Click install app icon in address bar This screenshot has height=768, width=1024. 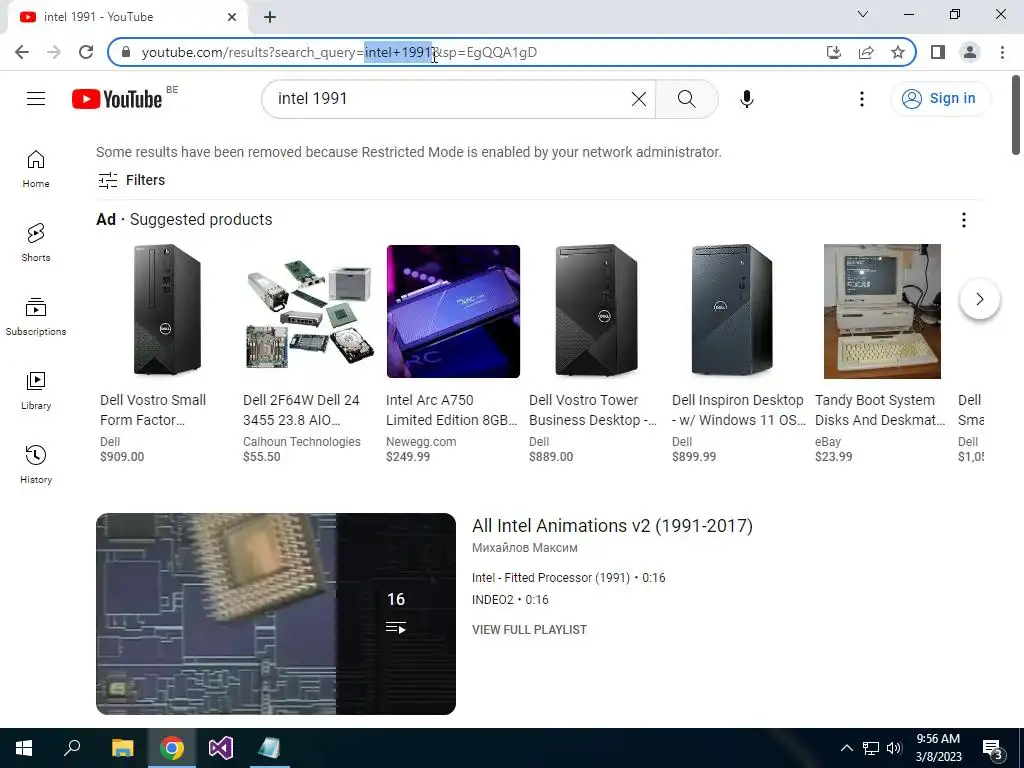[834, 52]
